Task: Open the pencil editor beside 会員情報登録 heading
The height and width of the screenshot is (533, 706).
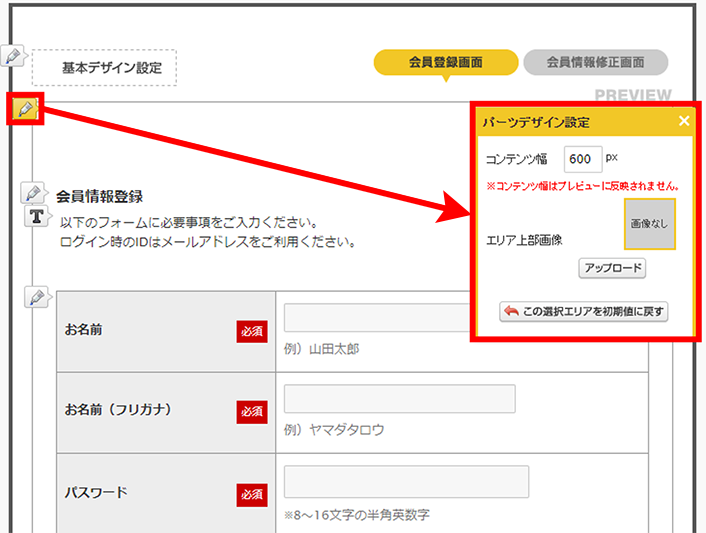Action: click(x=33, y=193)
